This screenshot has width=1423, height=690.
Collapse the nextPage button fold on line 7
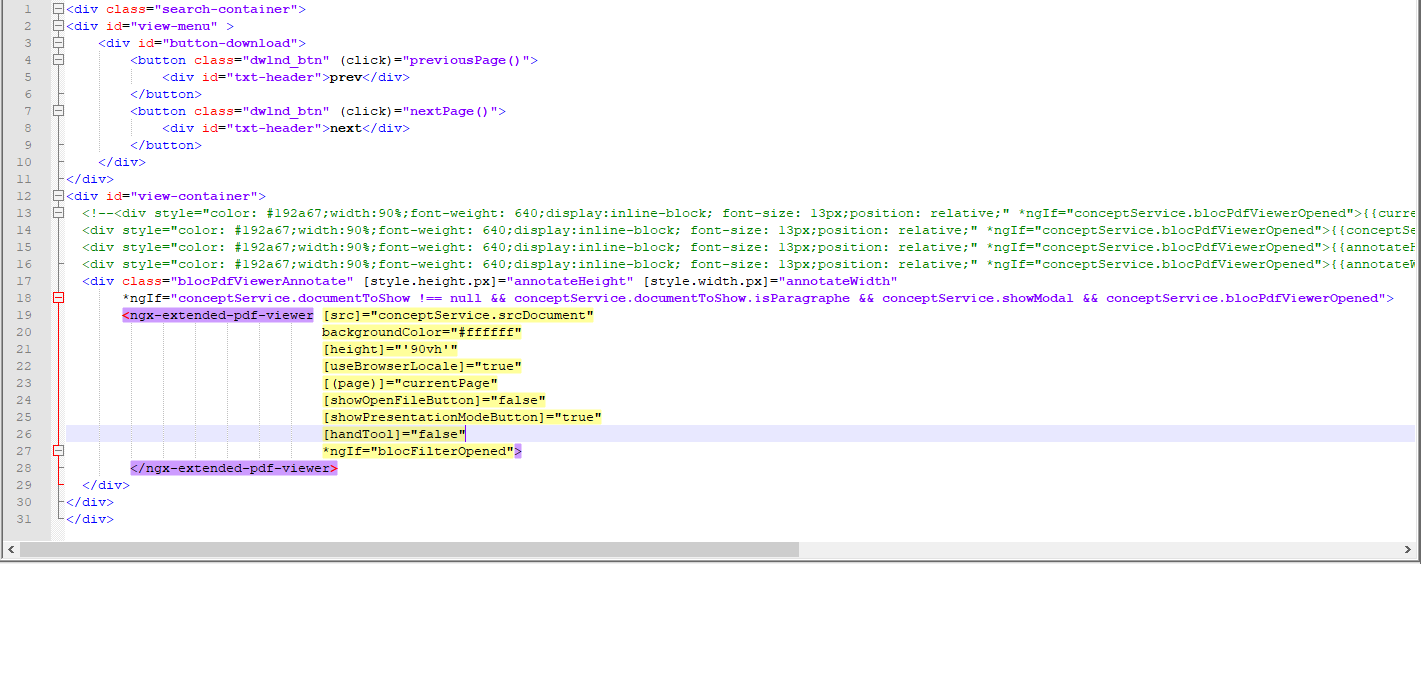pyautogui.click(x=58, y=111)
